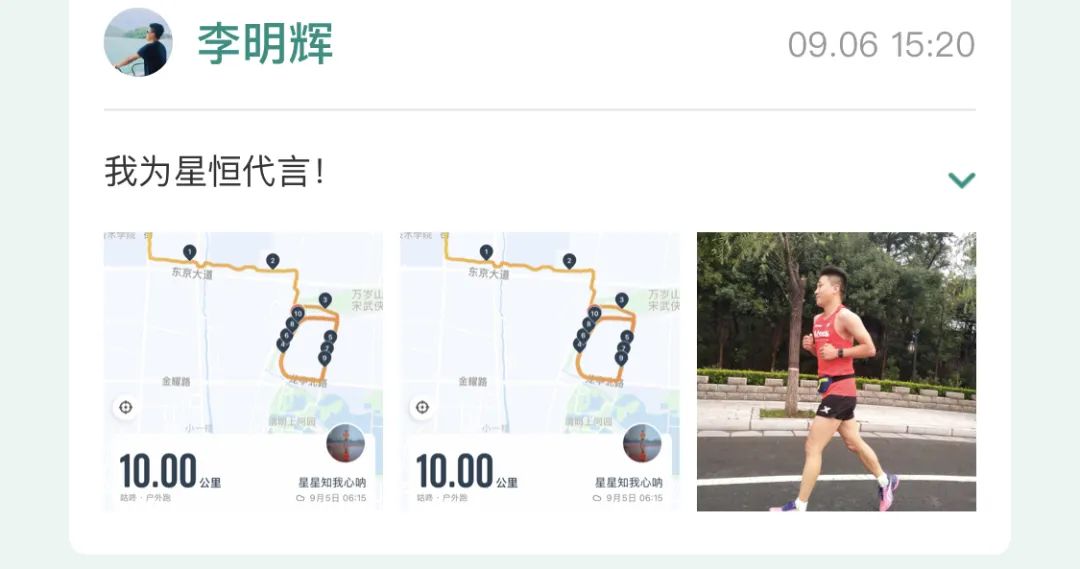Open the runner photo thumbnail
This screenshot has width=1080, height=569.
836,372
